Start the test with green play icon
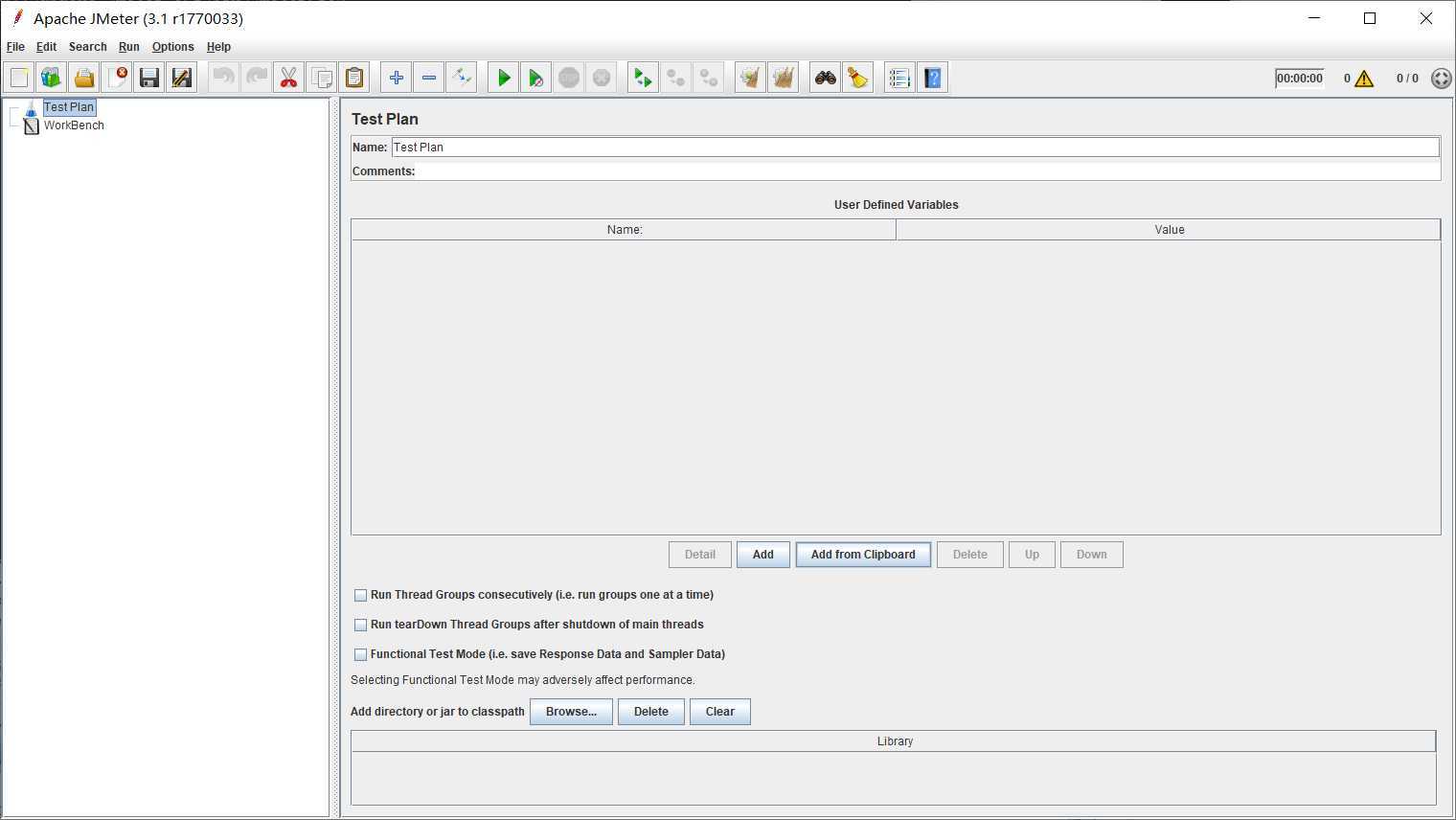1456x820 pixels. 504,78
